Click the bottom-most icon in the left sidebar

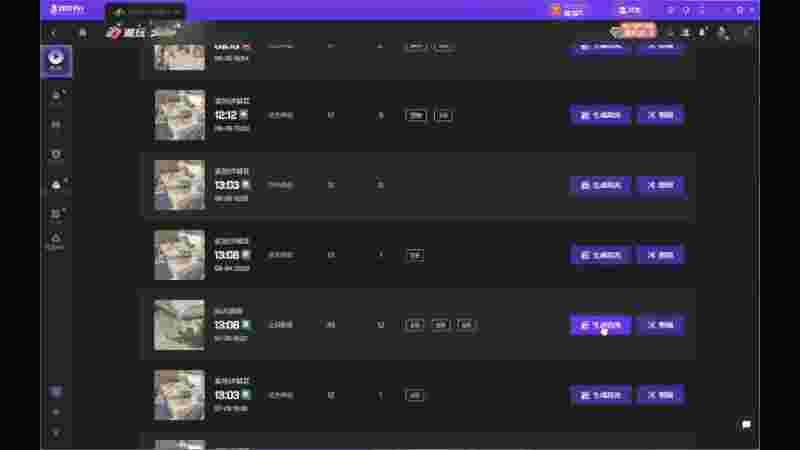click(x=56, y=434)
